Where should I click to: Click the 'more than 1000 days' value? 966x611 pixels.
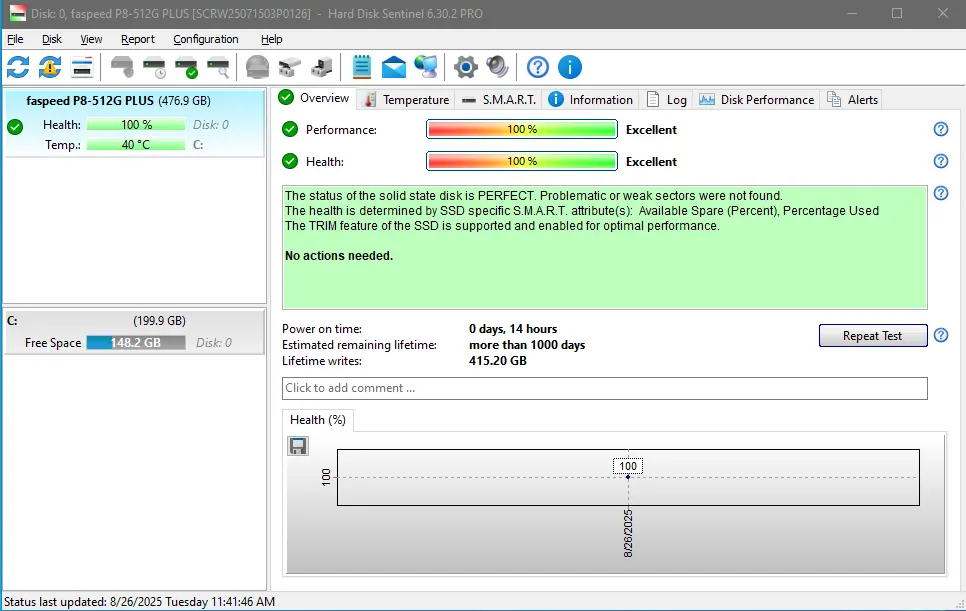pyautogui.click(x=527, y=345)
